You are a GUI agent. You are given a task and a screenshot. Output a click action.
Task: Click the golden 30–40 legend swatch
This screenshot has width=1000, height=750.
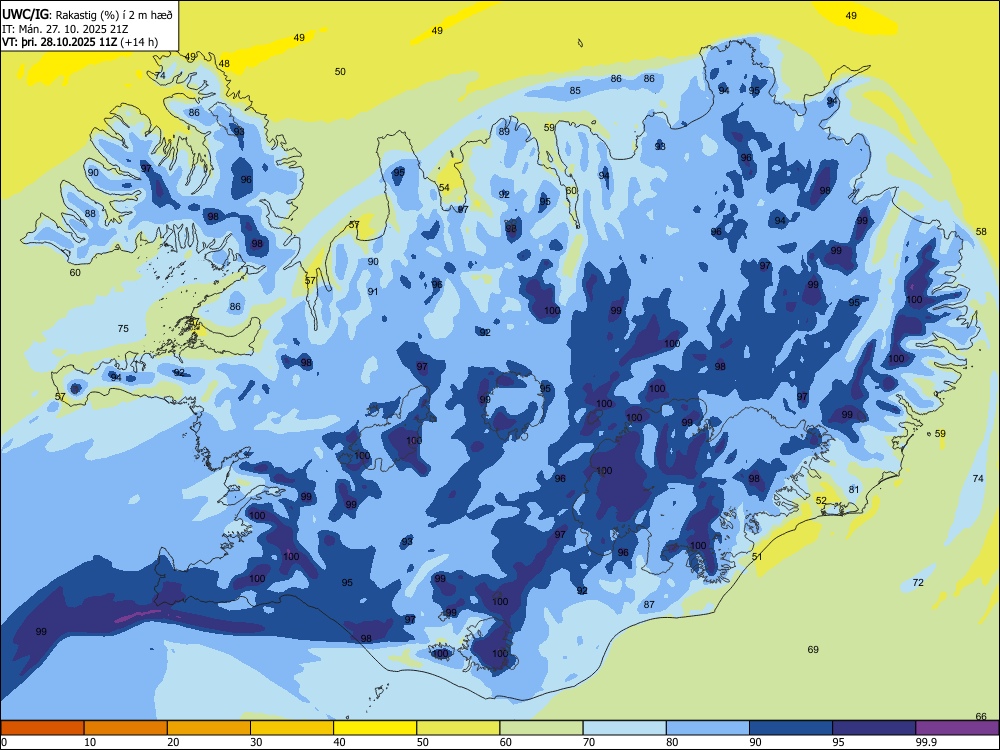292,728
